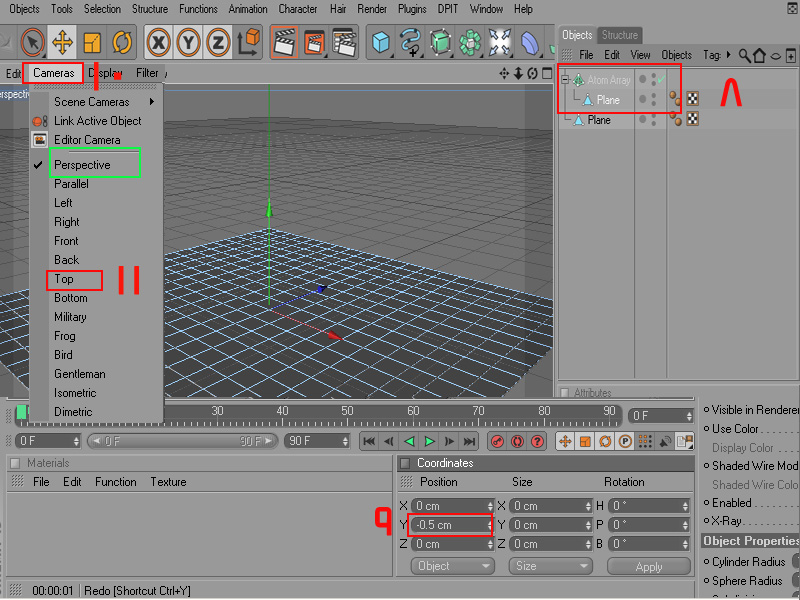The width and height of the screenshot is (800, 600).
Task: Click Object Manager new window icon
Action: pyautogui.click(x=791, y=55)
